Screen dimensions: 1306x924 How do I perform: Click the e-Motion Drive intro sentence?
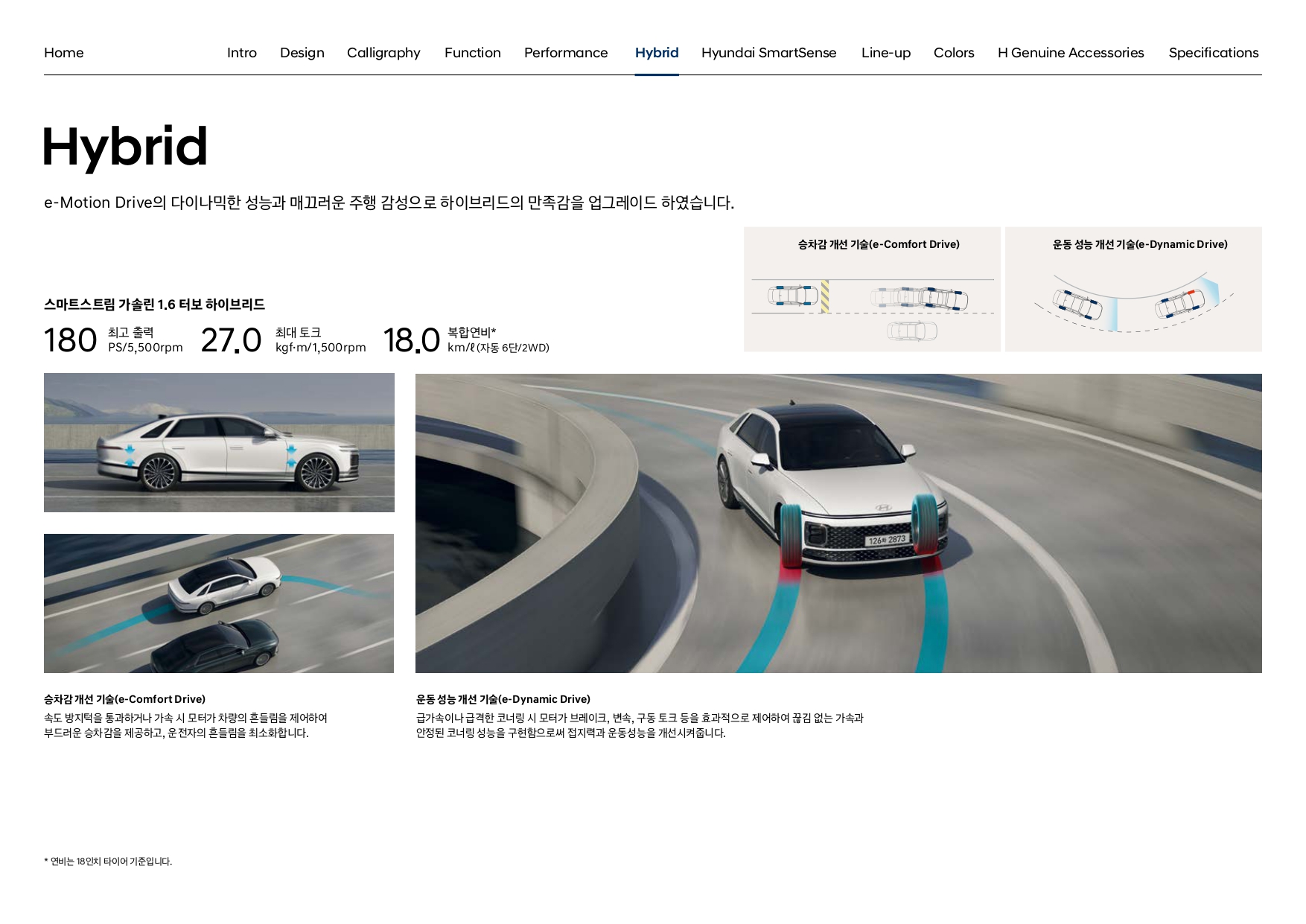389,203
